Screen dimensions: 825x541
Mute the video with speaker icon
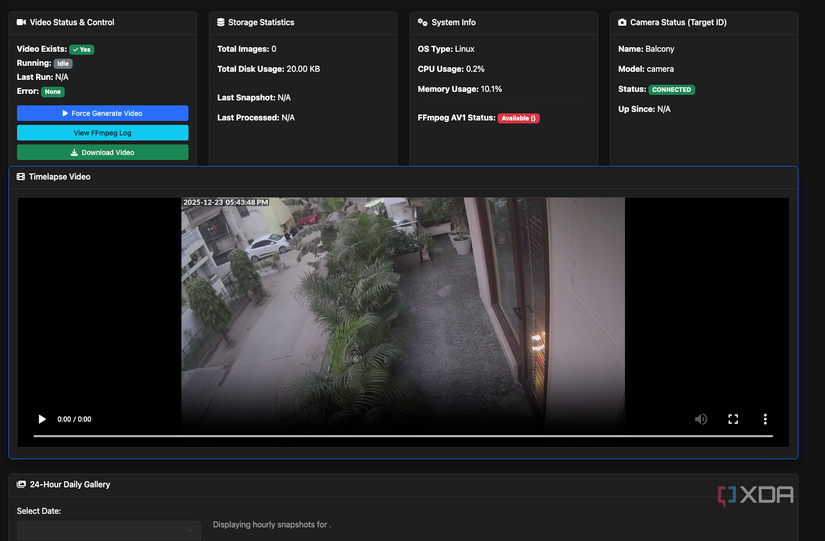click(701, 419)
